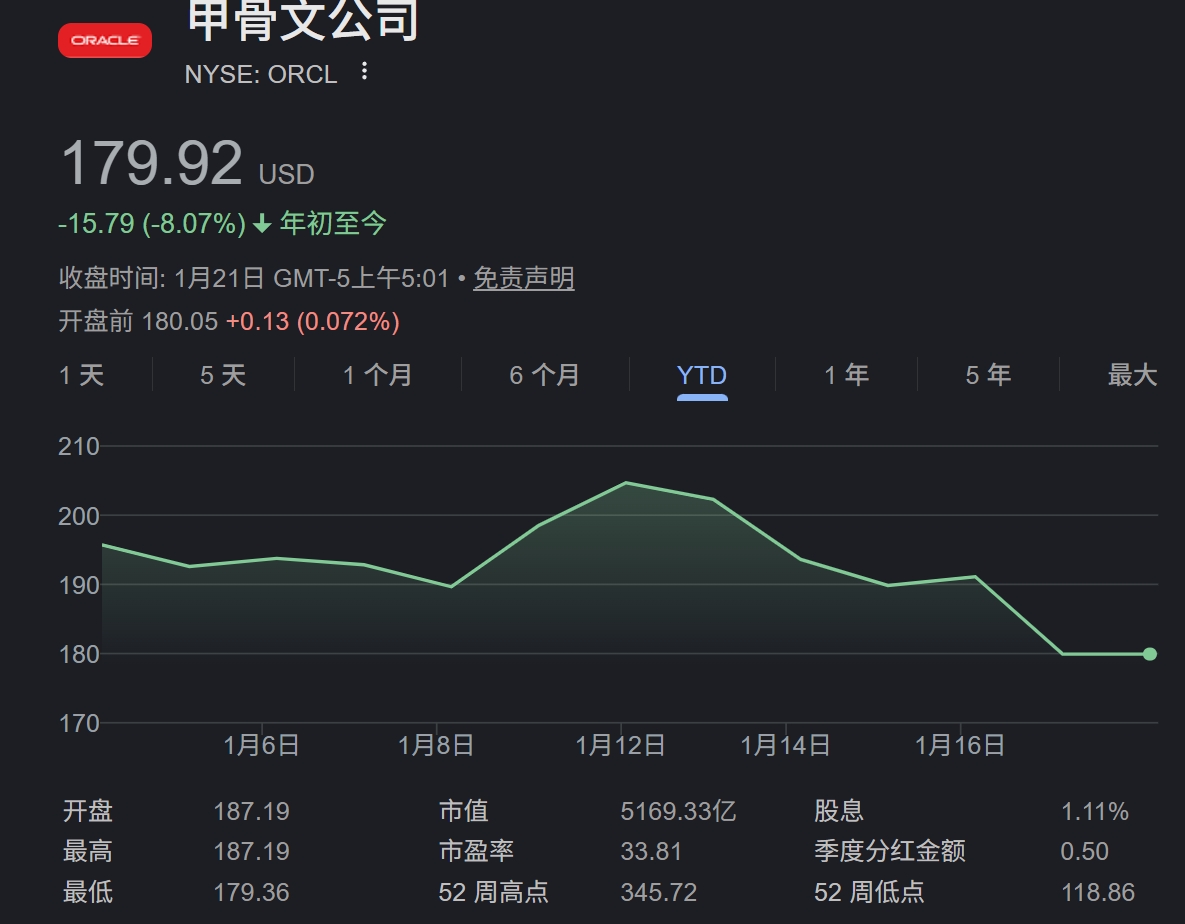Click the 市值 value 5169.33亿
This screenshot has width=1185, height=924.
coord(679,811)
